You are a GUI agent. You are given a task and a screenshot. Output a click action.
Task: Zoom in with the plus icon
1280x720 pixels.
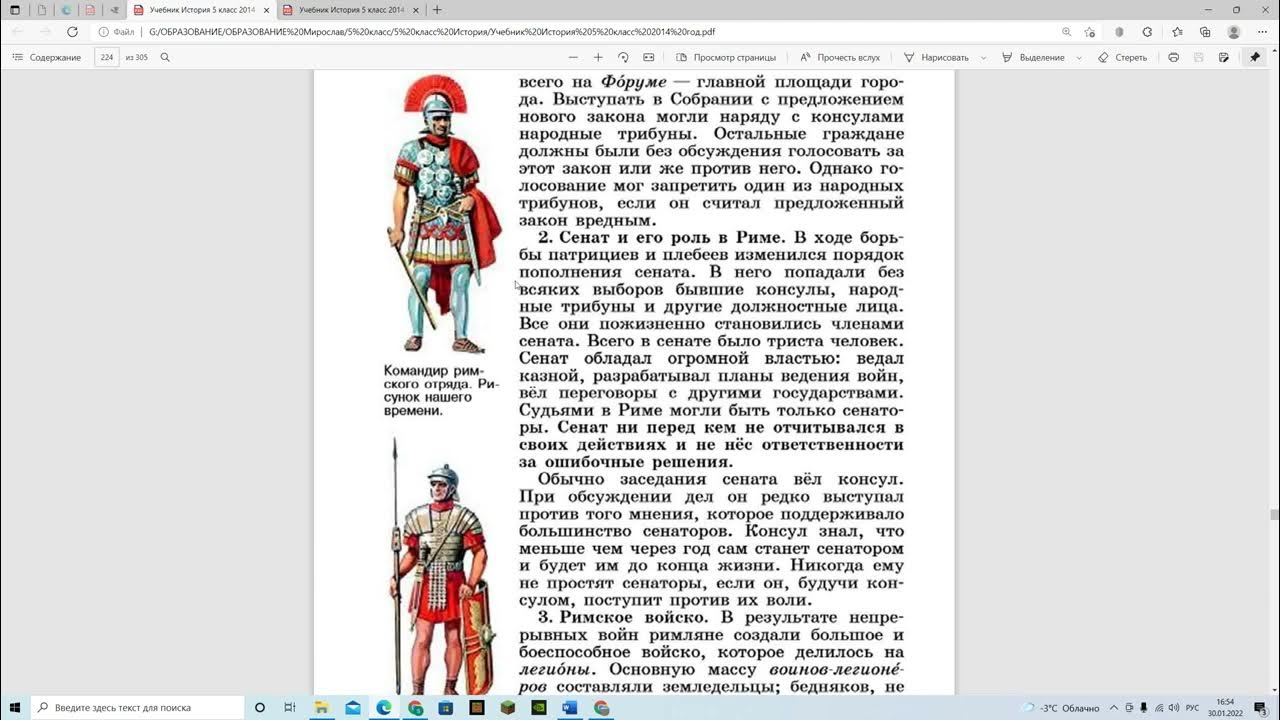[x=598, y=57]
